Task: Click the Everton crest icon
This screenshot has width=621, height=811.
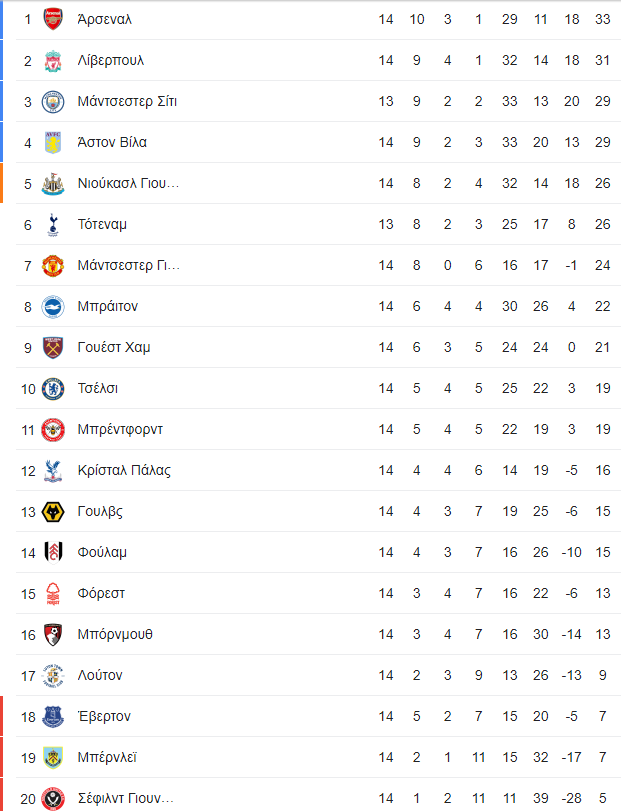Action: coord(53,716)
